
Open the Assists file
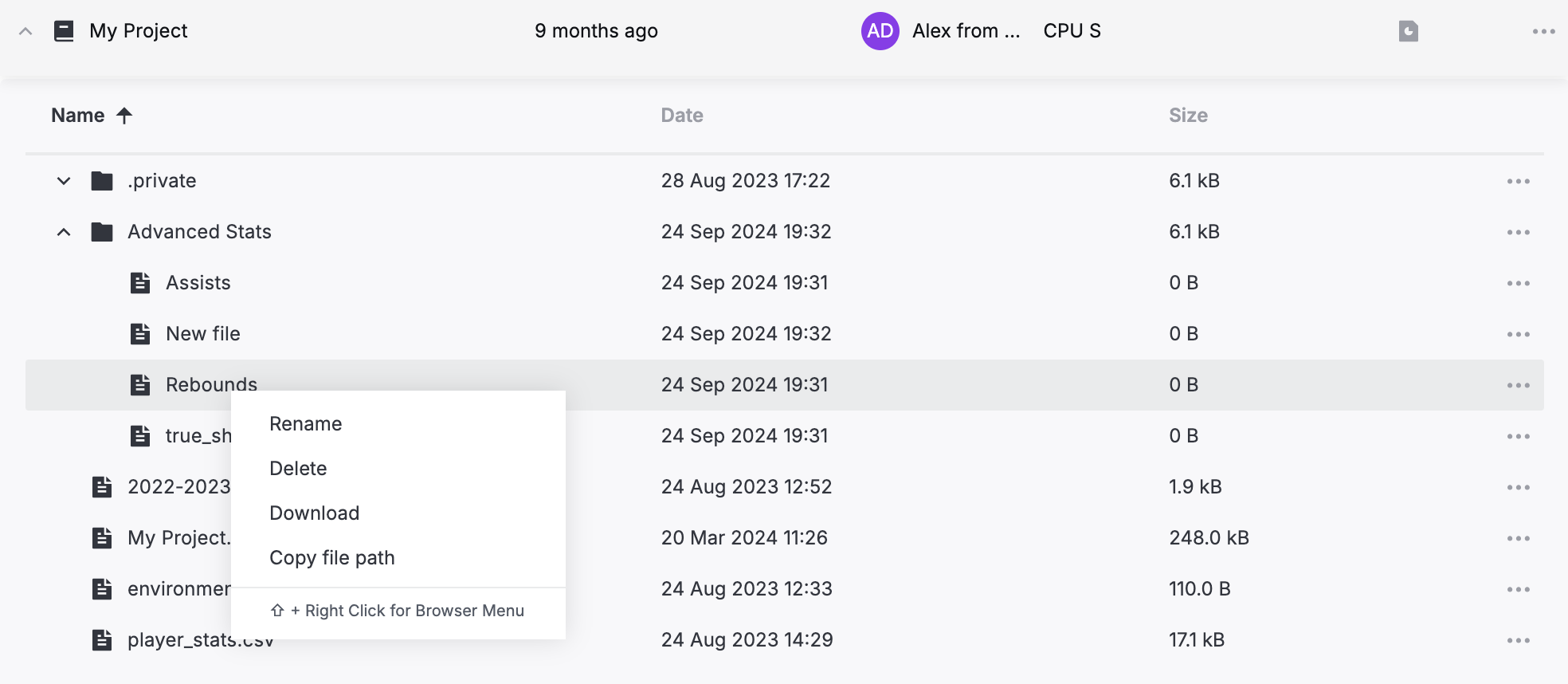(x=198, y=283)
